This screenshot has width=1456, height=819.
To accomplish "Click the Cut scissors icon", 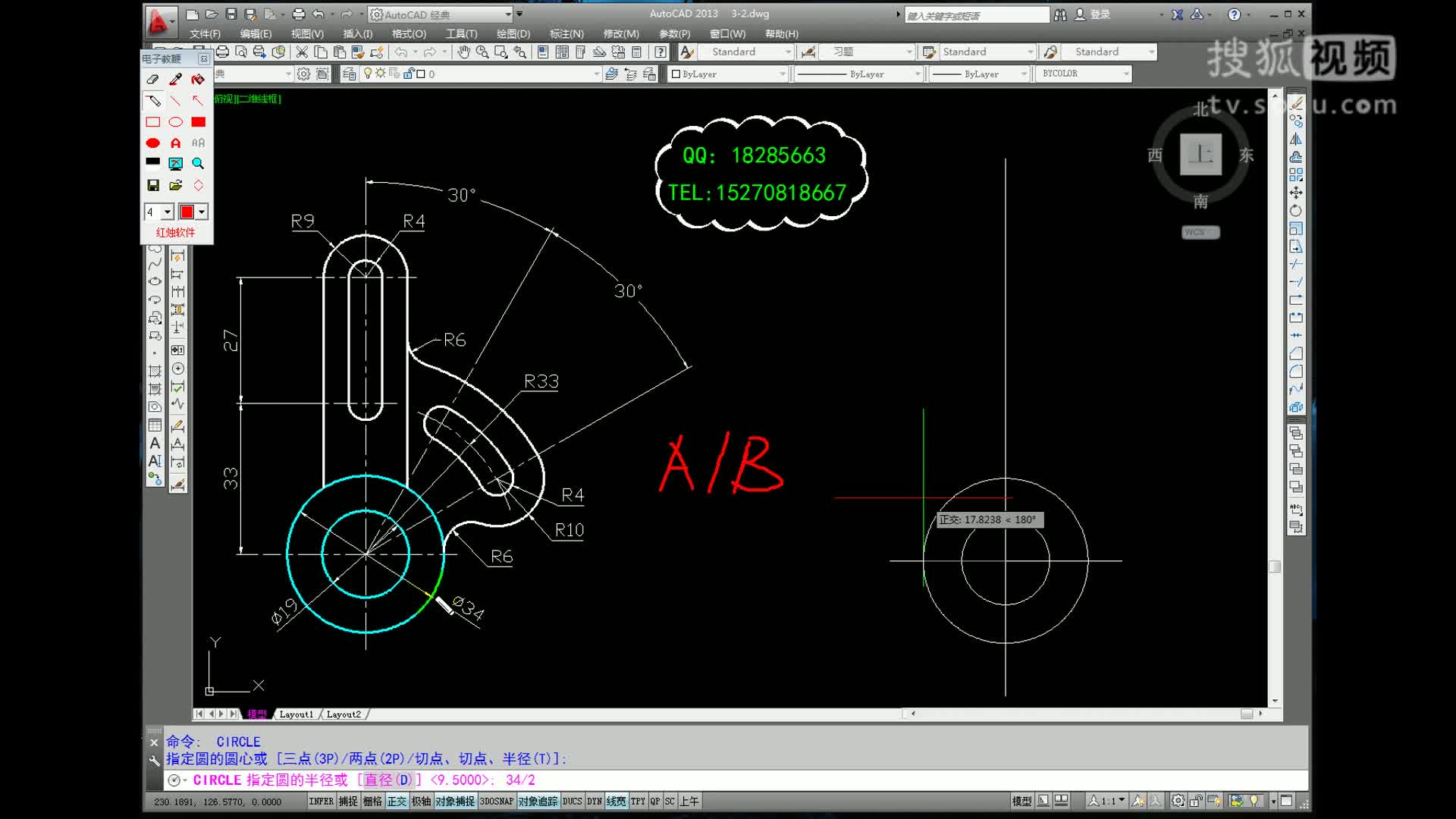I will tap(302, 52).
